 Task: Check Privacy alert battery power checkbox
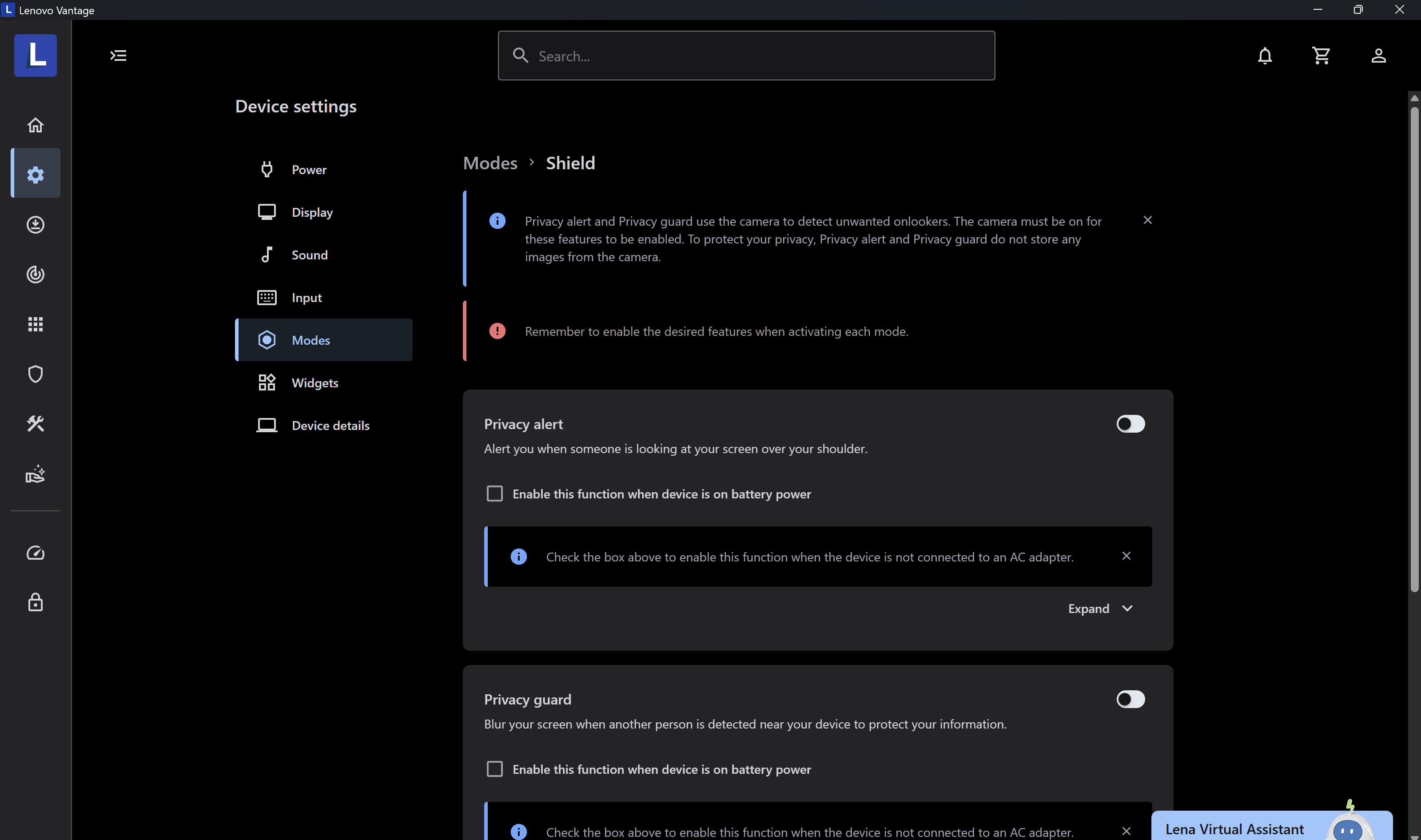click(x=494, y=494)
